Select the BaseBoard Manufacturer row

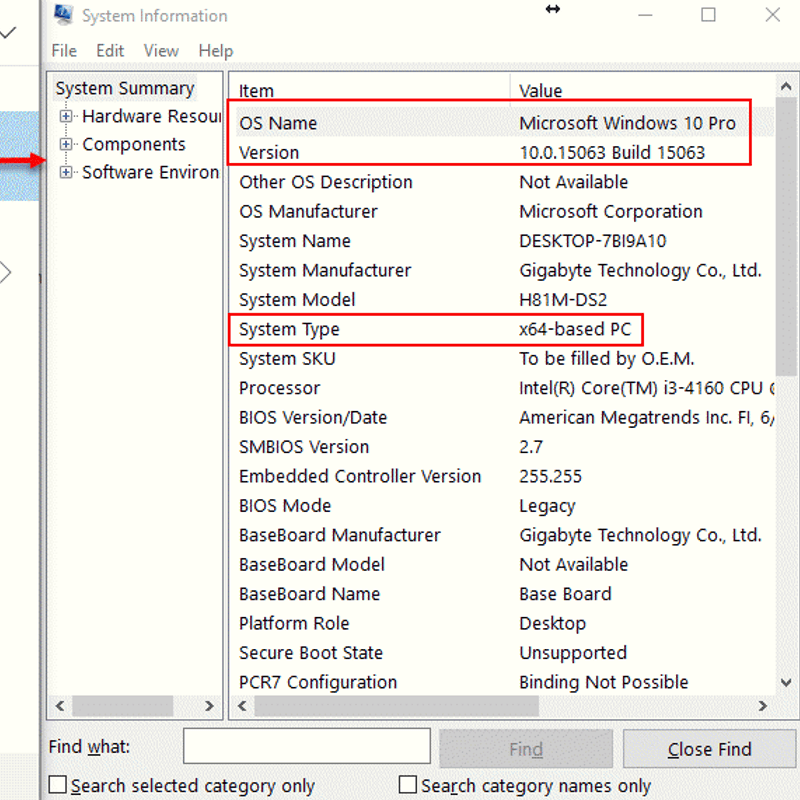[x=505, y=535]
